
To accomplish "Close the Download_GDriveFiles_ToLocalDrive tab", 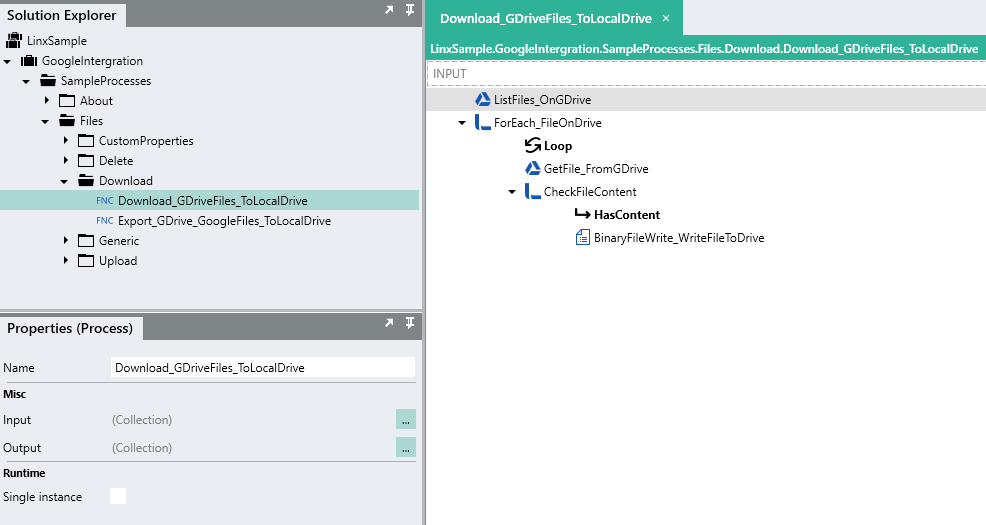I will click(666, 18).
